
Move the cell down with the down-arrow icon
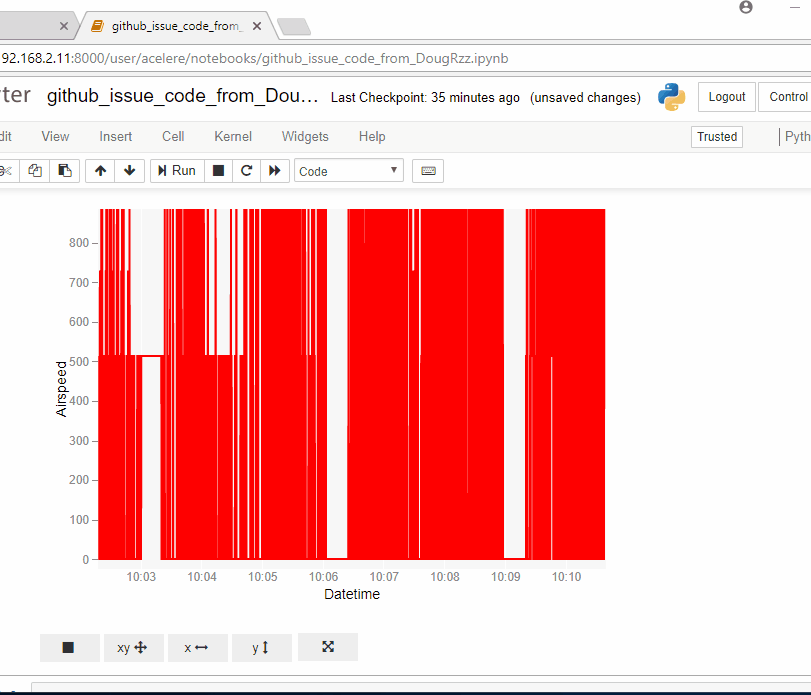[129, 170]
